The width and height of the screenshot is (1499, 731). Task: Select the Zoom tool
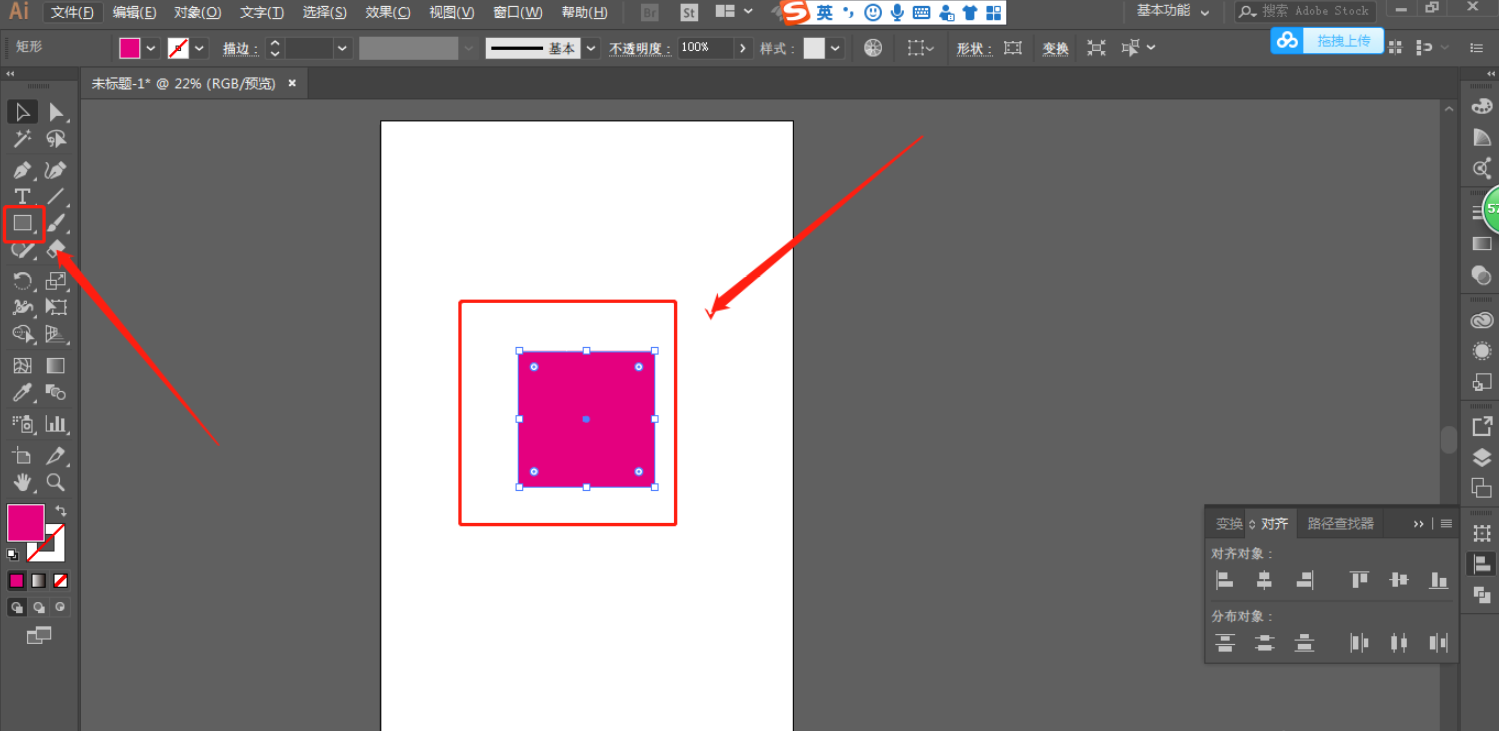click(56, 483)
